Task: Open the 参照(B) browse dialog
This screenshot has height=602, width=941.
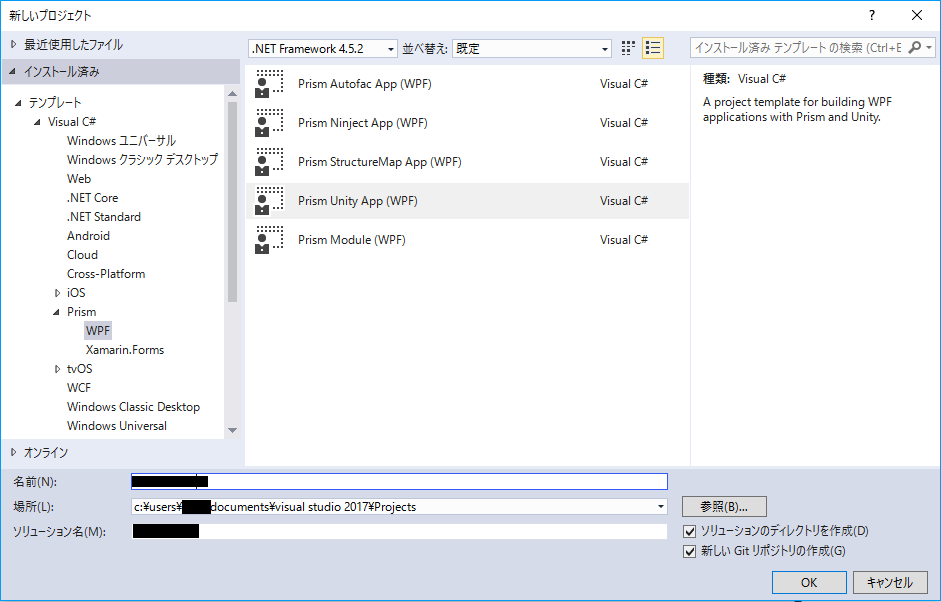Action: [x=723, y=506]
